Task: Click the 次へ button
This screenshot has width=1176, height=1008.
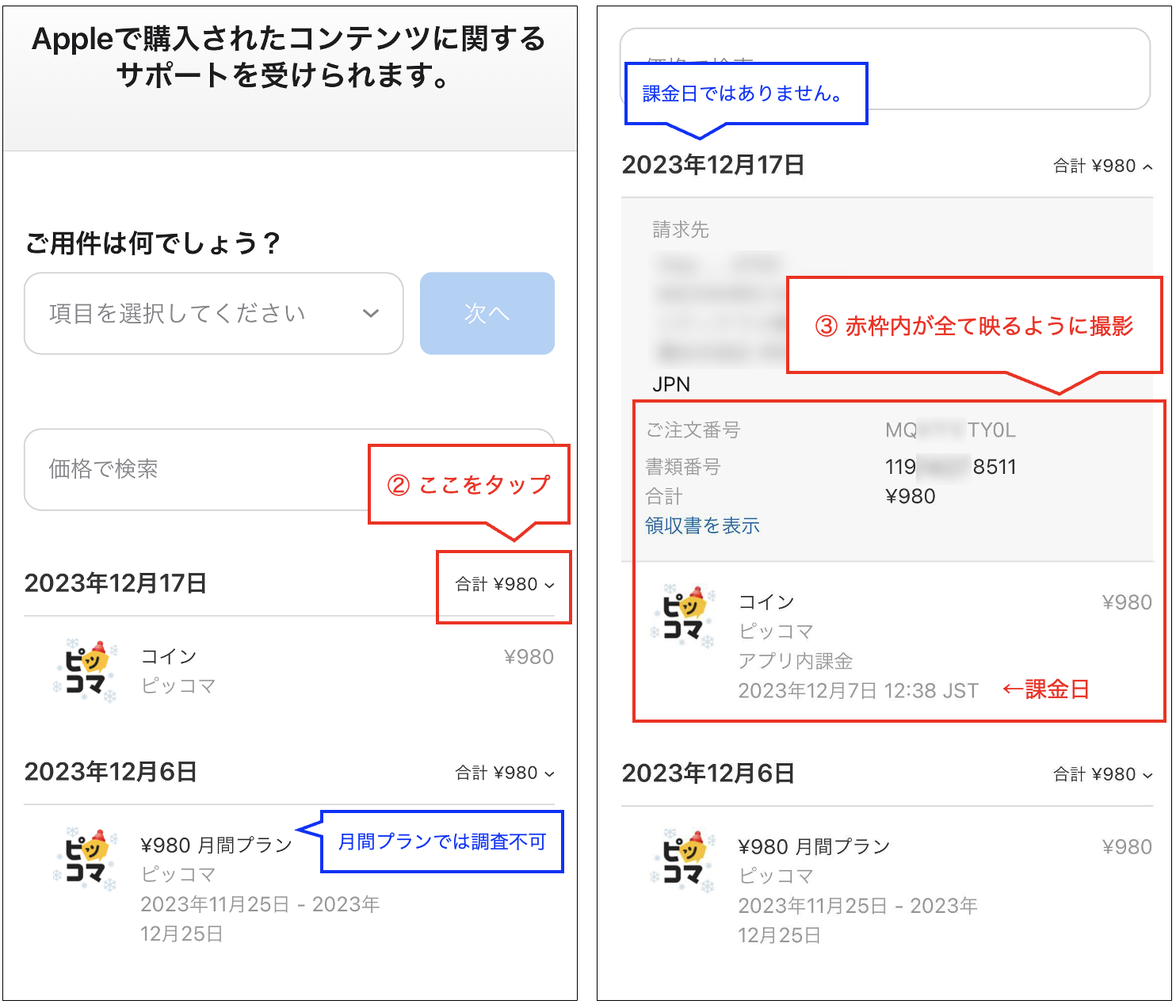Action: (x=487, y=313)
